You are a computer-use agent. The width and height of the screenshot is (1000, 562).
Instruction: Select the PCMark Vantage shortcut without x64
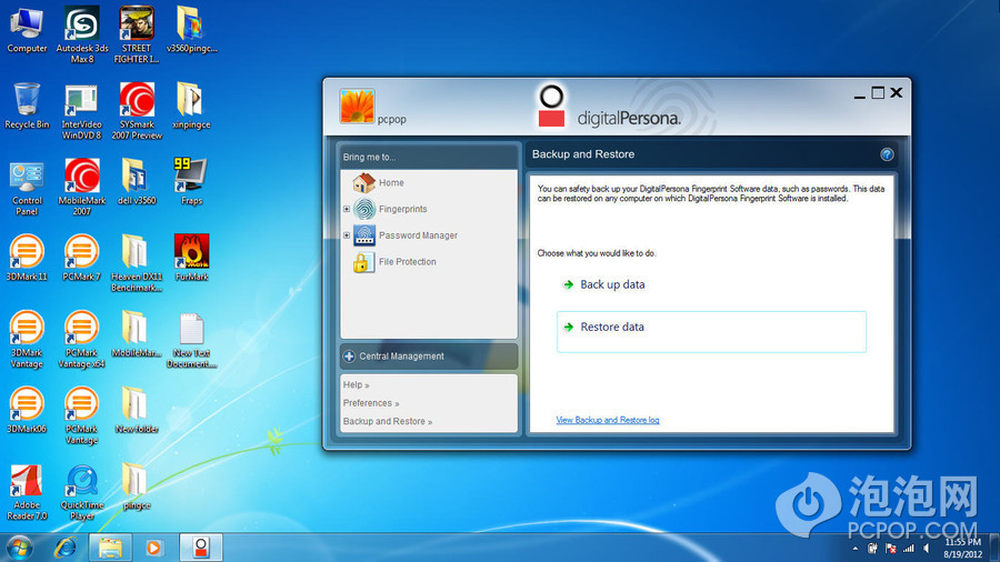(82, 416)
